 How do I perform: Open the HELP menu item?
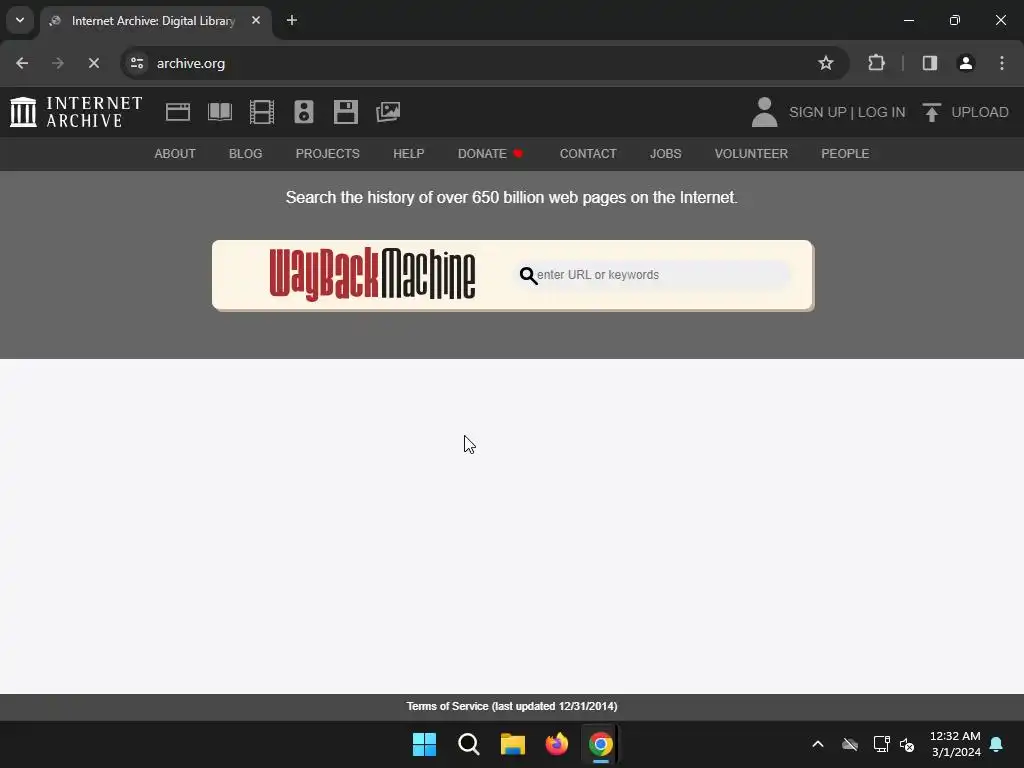(409, 154)
